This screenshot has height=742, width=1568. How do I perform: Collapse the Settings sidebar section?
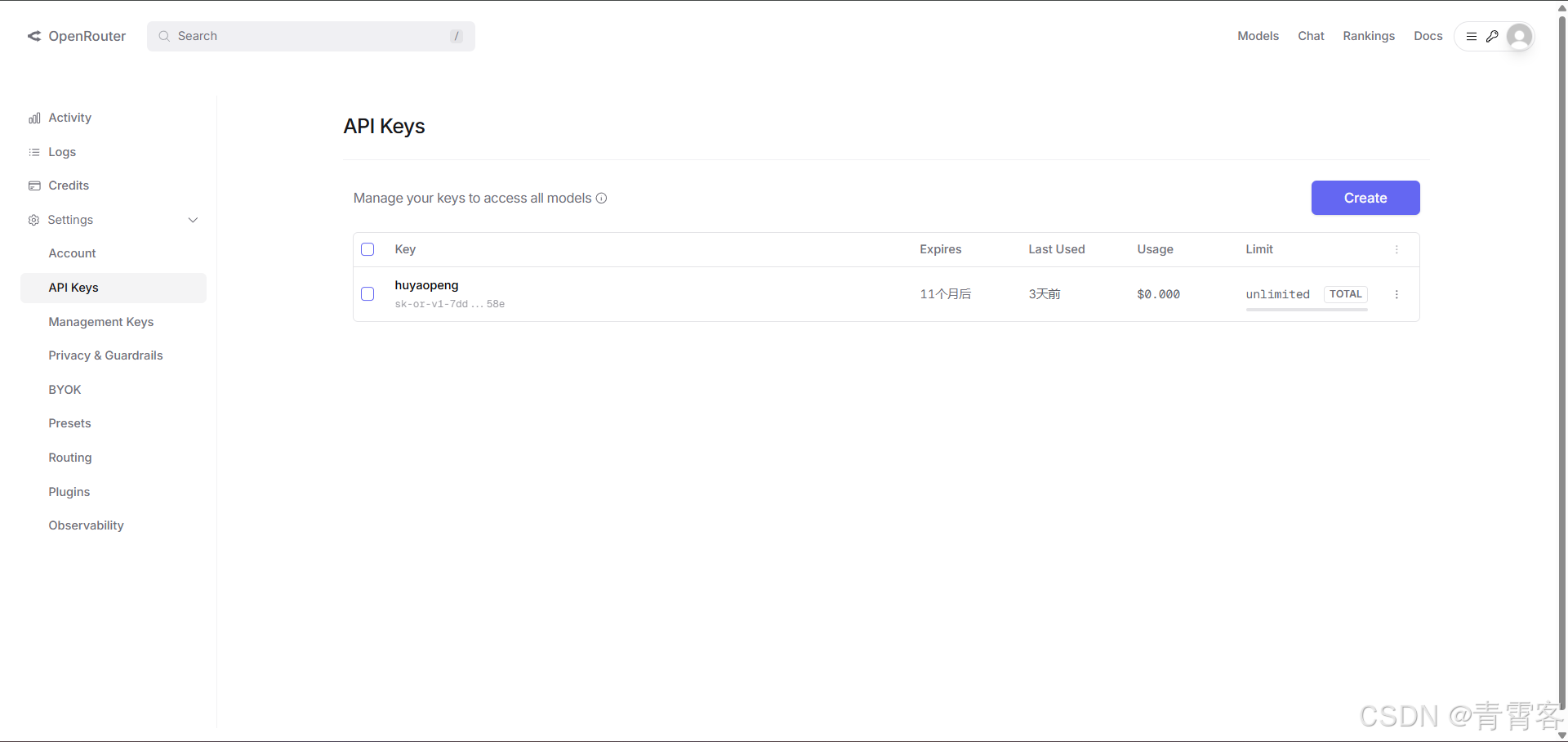tap(193, 220)
